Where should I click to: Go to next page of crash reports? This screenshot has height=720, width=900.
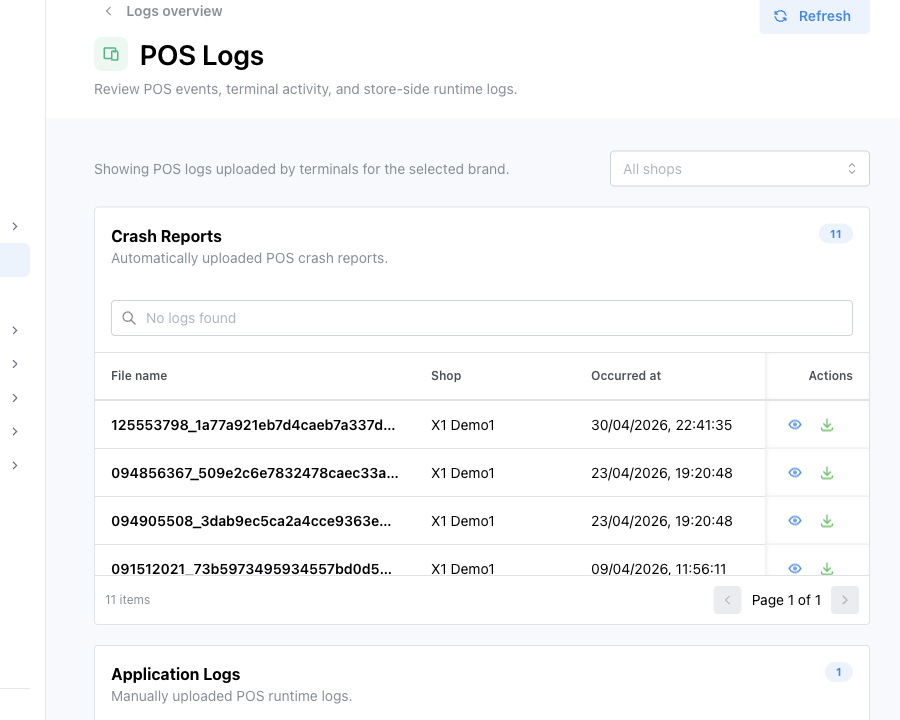click(844, 600)
